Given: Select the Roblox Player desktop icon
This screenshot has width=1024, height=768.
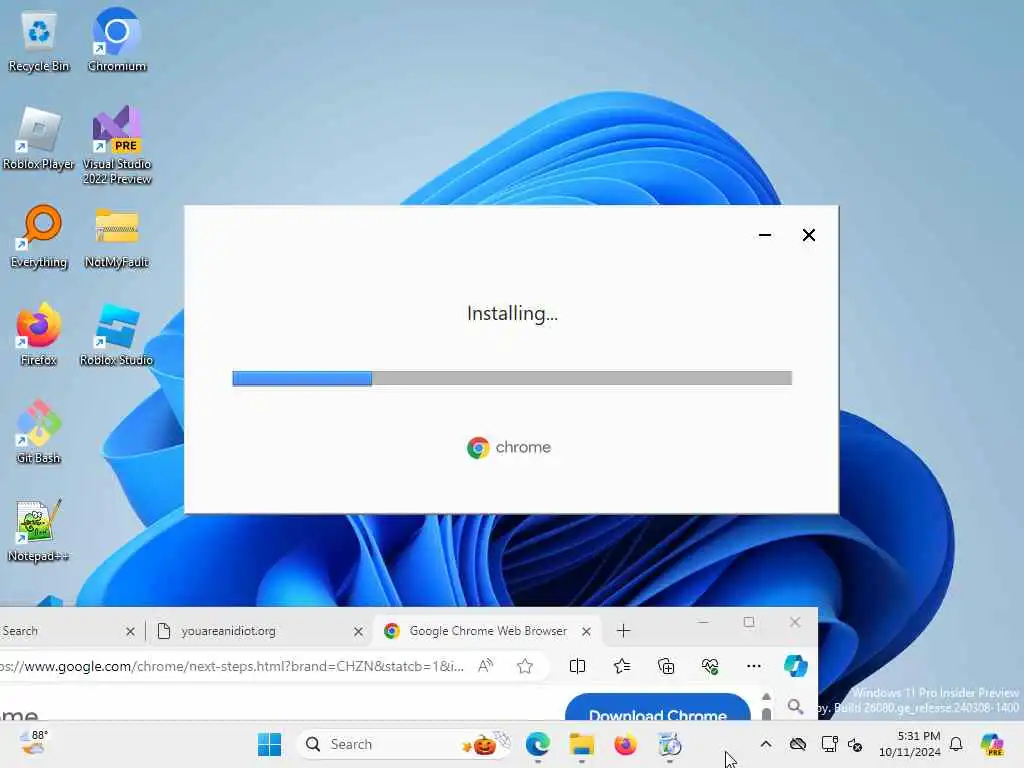Looking at the screenshot, I should pos(39,138).
